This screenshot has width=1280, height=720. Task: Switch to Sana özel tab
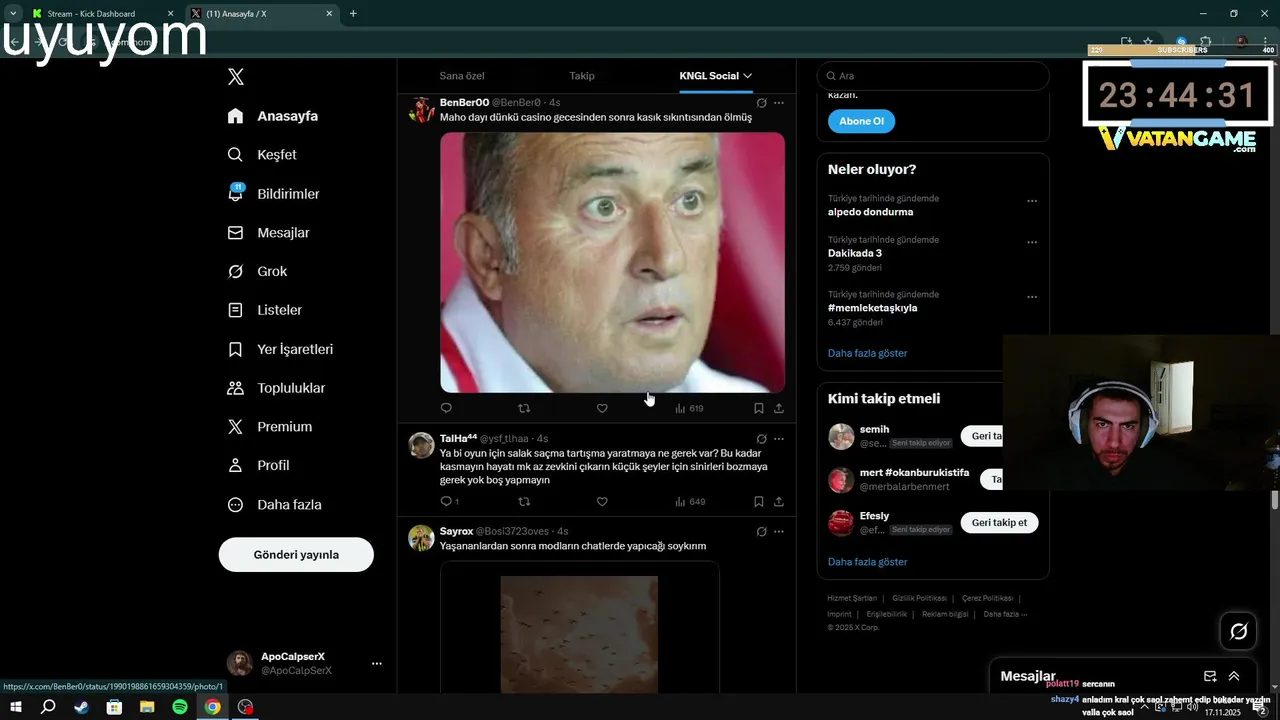462,76
